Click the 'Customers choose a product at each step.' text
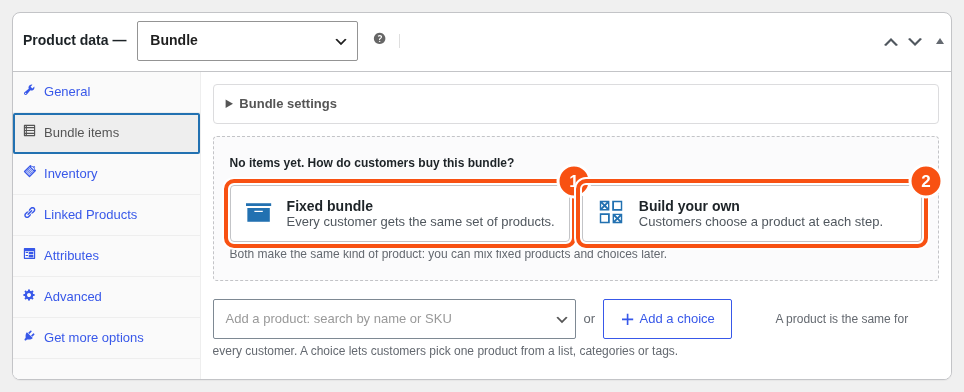This screenshot has width=964, height=392. point(761,222)
